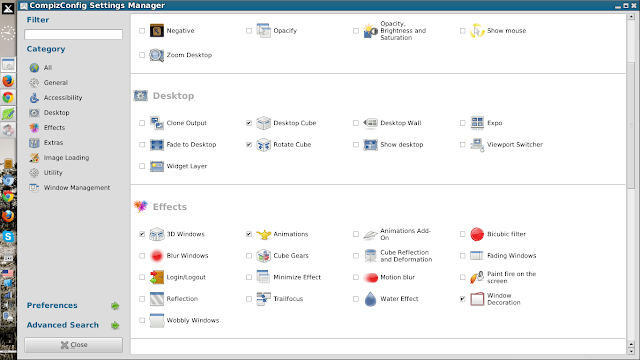Open the Fade to Desktop icon
The width and height of the screenshot is (640, 360).
pos(157,144)
